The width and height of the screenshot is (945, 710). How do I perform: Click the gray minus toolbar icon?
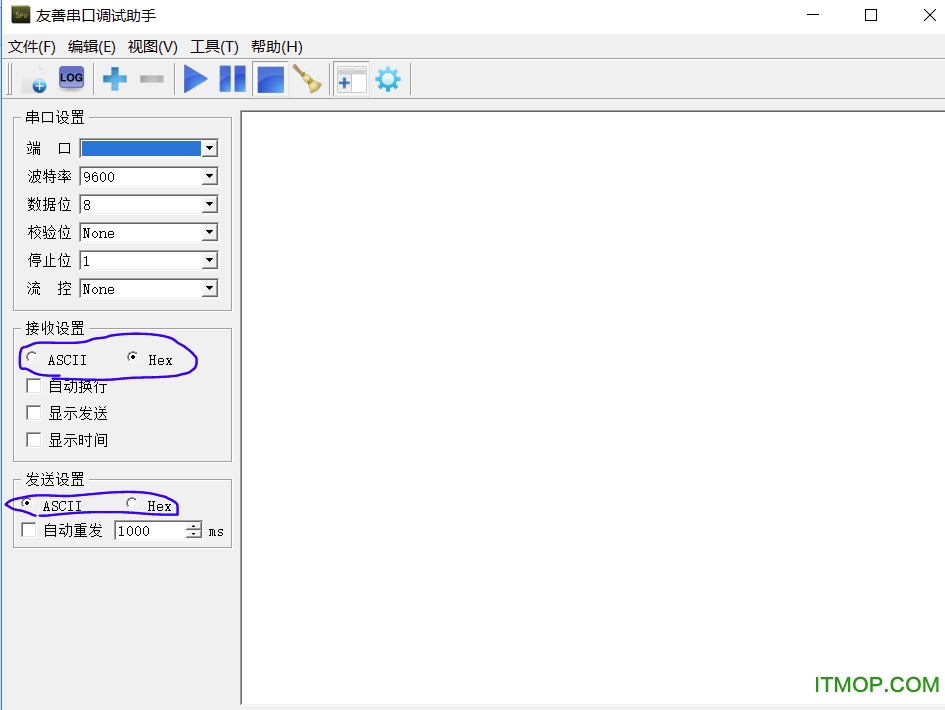tap(152, 79)
